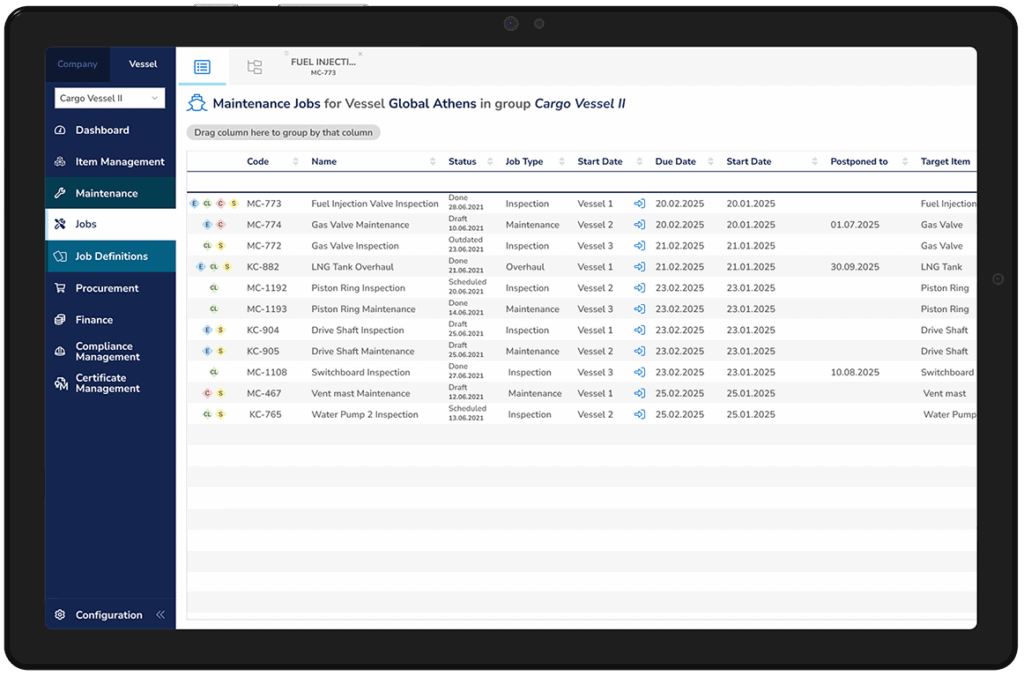Select the Item Management cubes icon

tap(60, 162)
